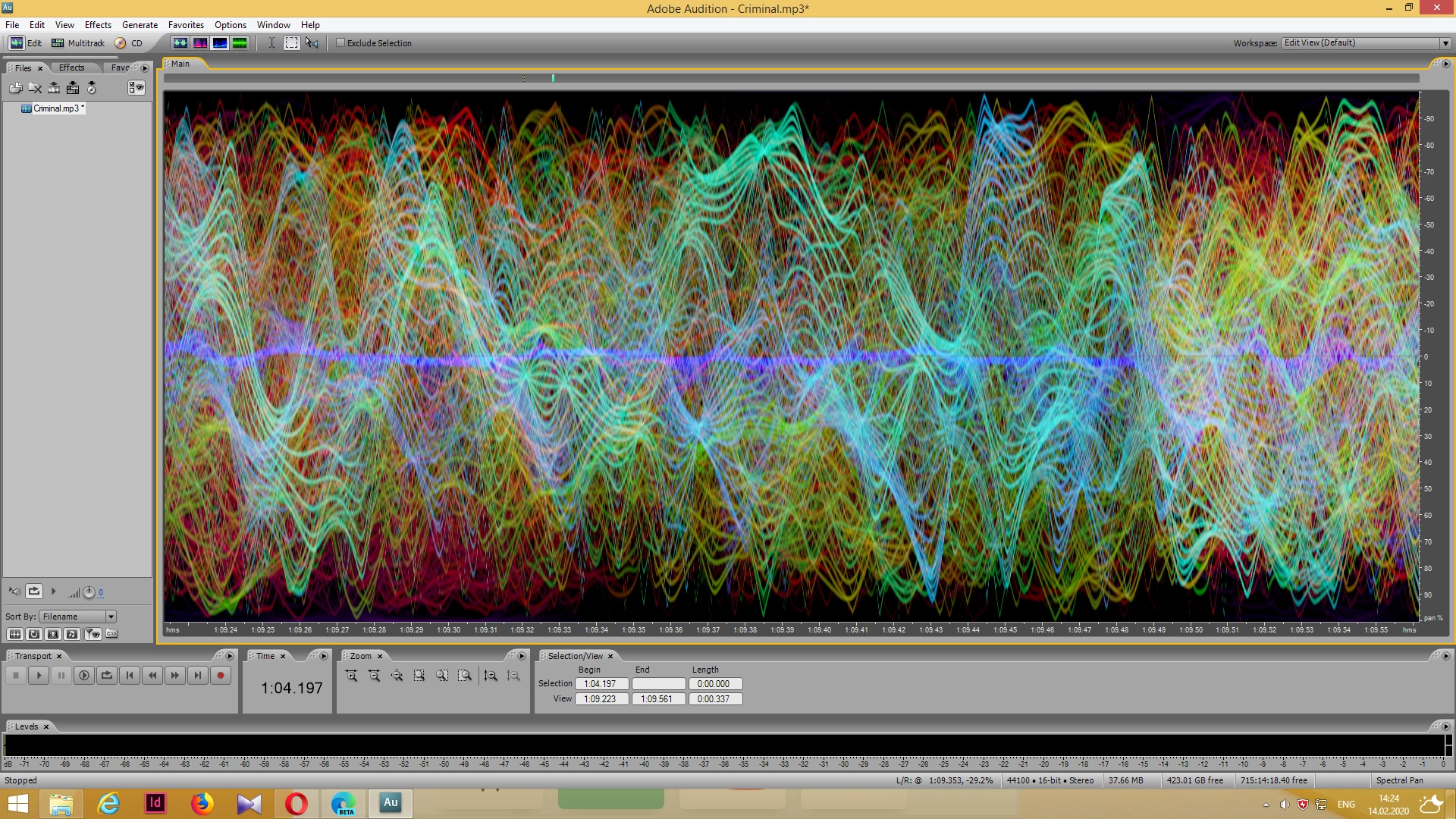Image resolution: width=1456 pixels, height=819 pixels.
Task: Open the Transport panel options menu arrow
Action: coord(229,656)
